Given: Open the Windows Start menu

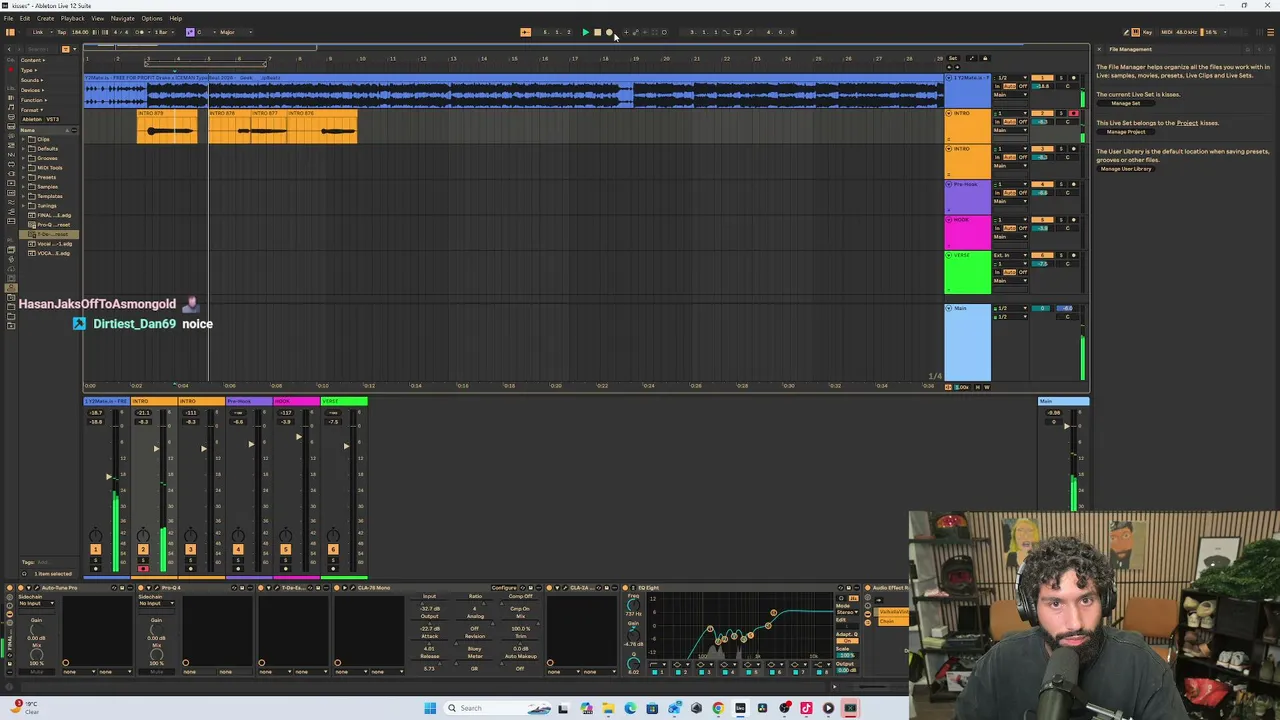Looking at the screenshot, I should tap(430, 708).
